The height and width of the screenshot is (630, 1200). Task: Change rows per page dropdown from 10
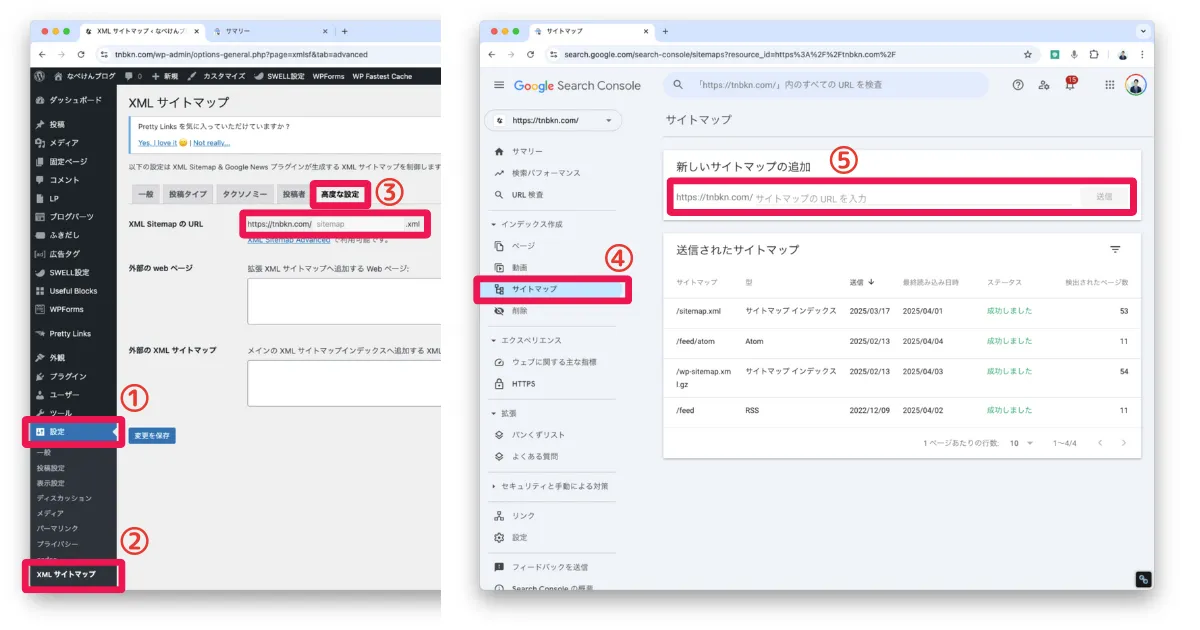(1021, 442)
